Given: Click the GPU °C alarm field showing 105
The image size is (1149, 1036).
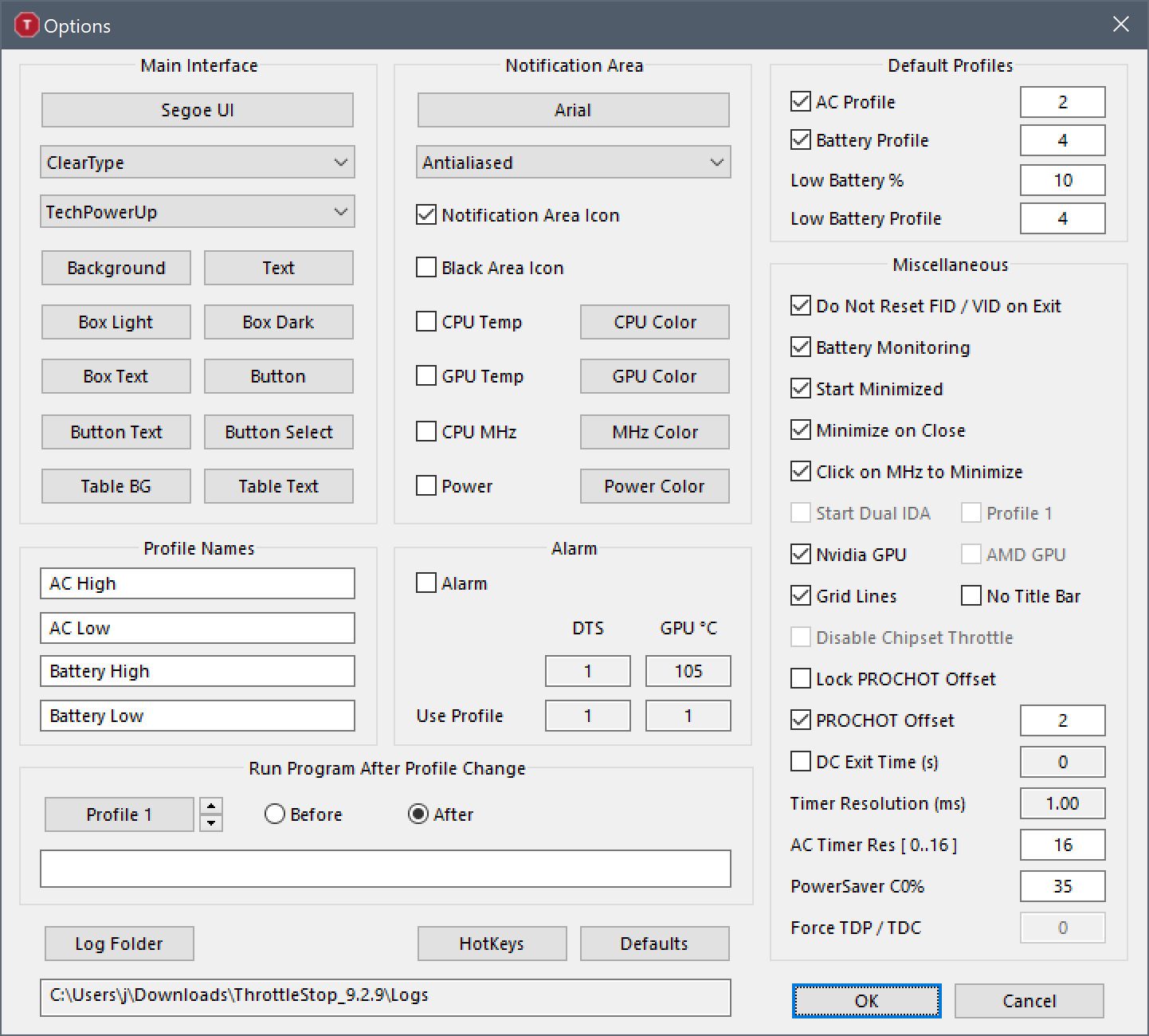Looking at the screenshot, I should click(x=688, y=671).
